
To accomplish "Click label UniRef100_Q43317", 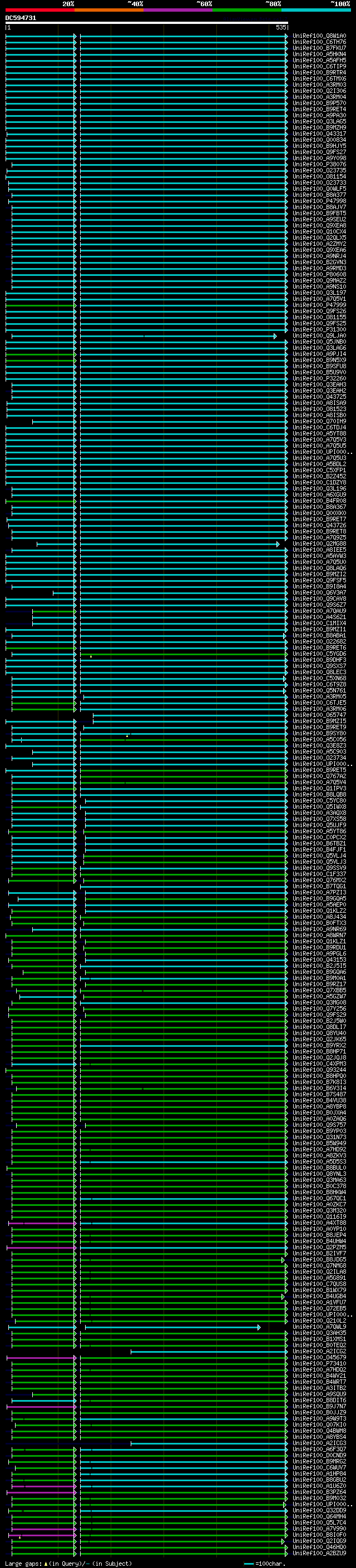I will point(319,134).
